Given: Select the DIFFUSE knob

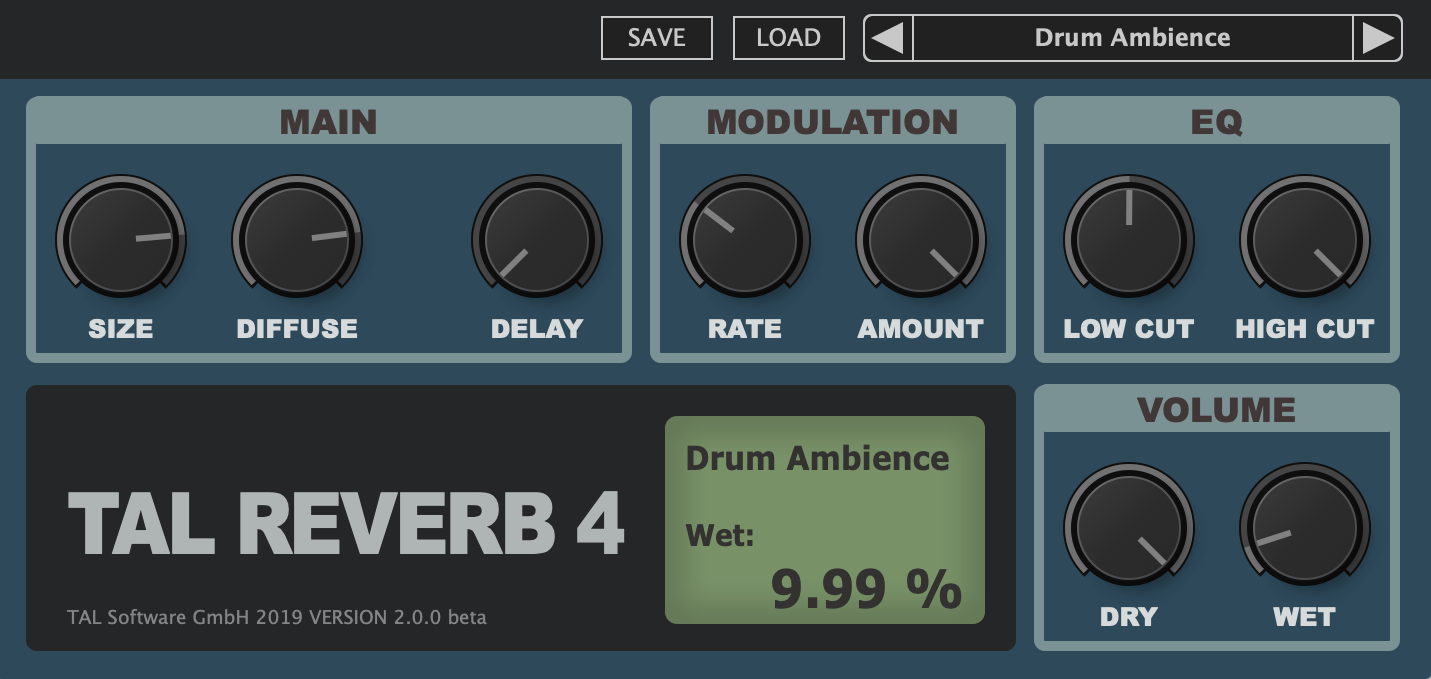Looking at the screenshot, I should [x=297, y=239].
